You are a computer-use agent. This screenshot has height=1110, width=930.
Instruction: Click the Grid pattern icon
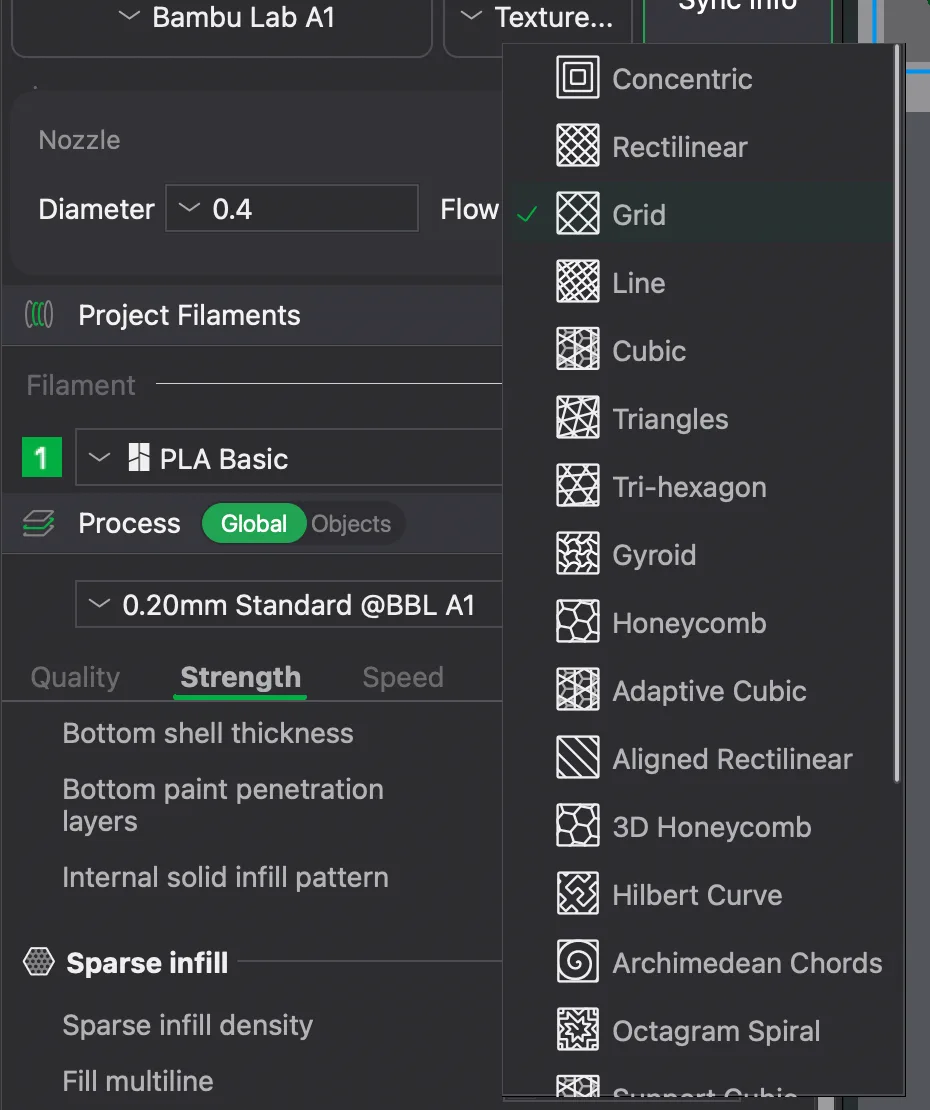578,213
